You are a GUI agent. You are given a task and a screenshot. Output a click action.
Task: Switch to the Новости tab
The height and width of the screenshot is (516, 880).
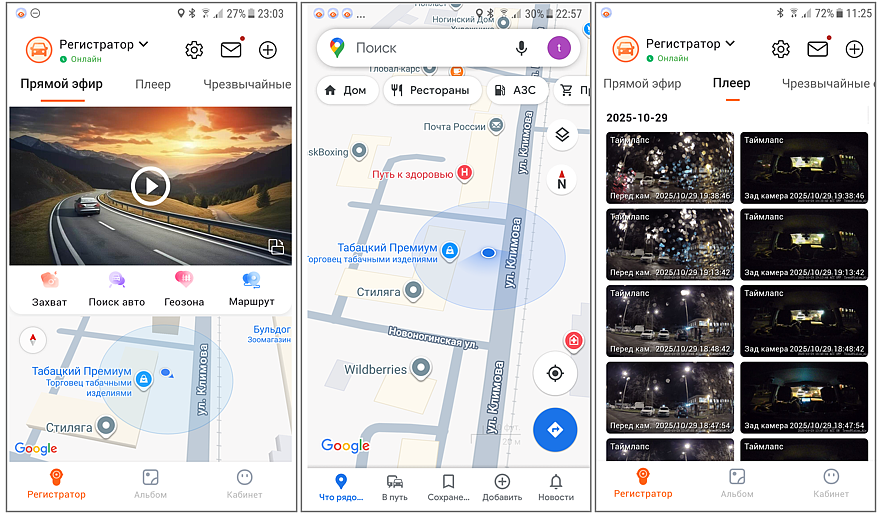click(556, 487)
